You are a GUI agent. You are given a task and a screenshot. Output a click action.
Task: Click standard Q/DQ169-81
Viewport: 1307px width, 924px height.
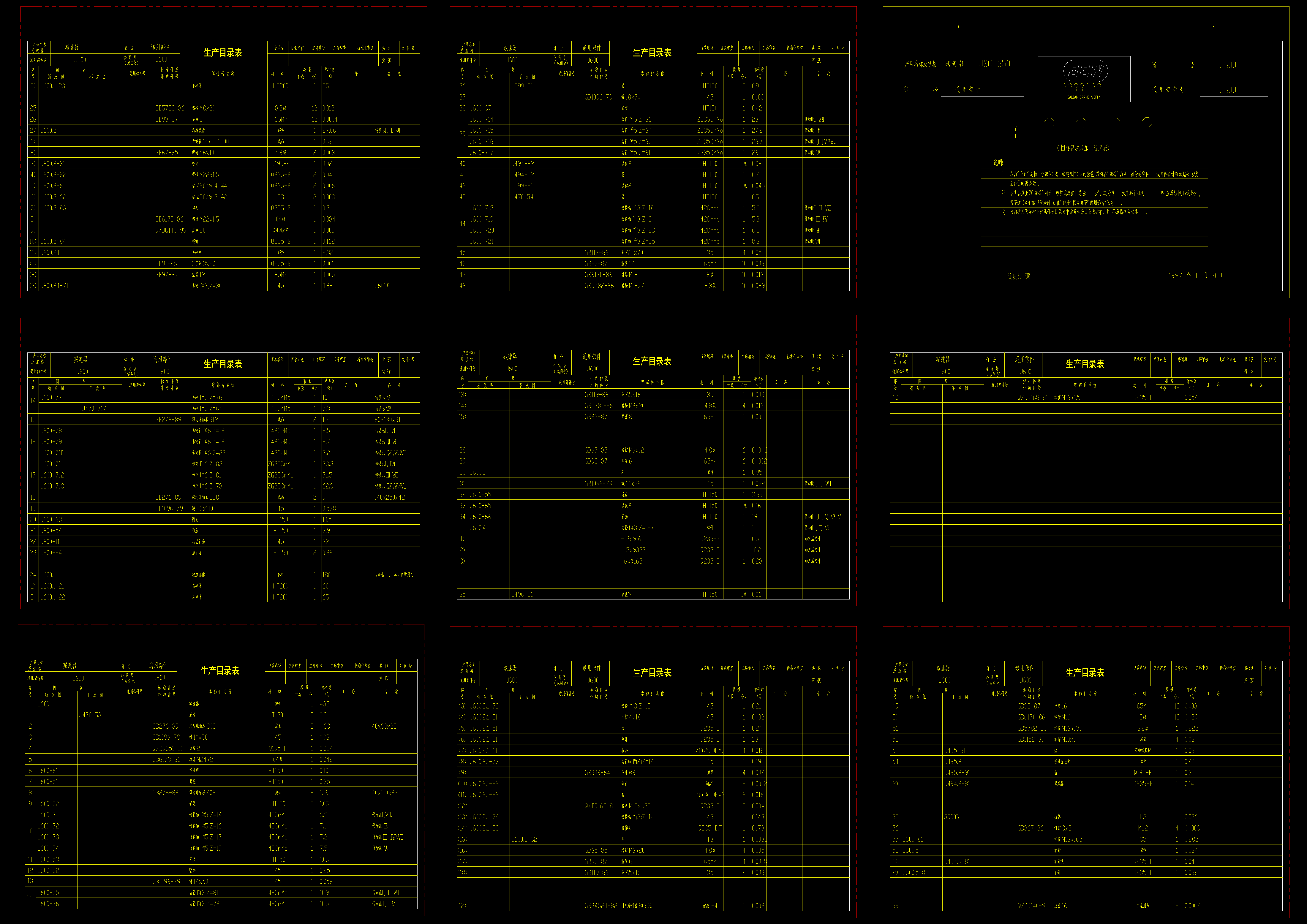click(600, 806)
